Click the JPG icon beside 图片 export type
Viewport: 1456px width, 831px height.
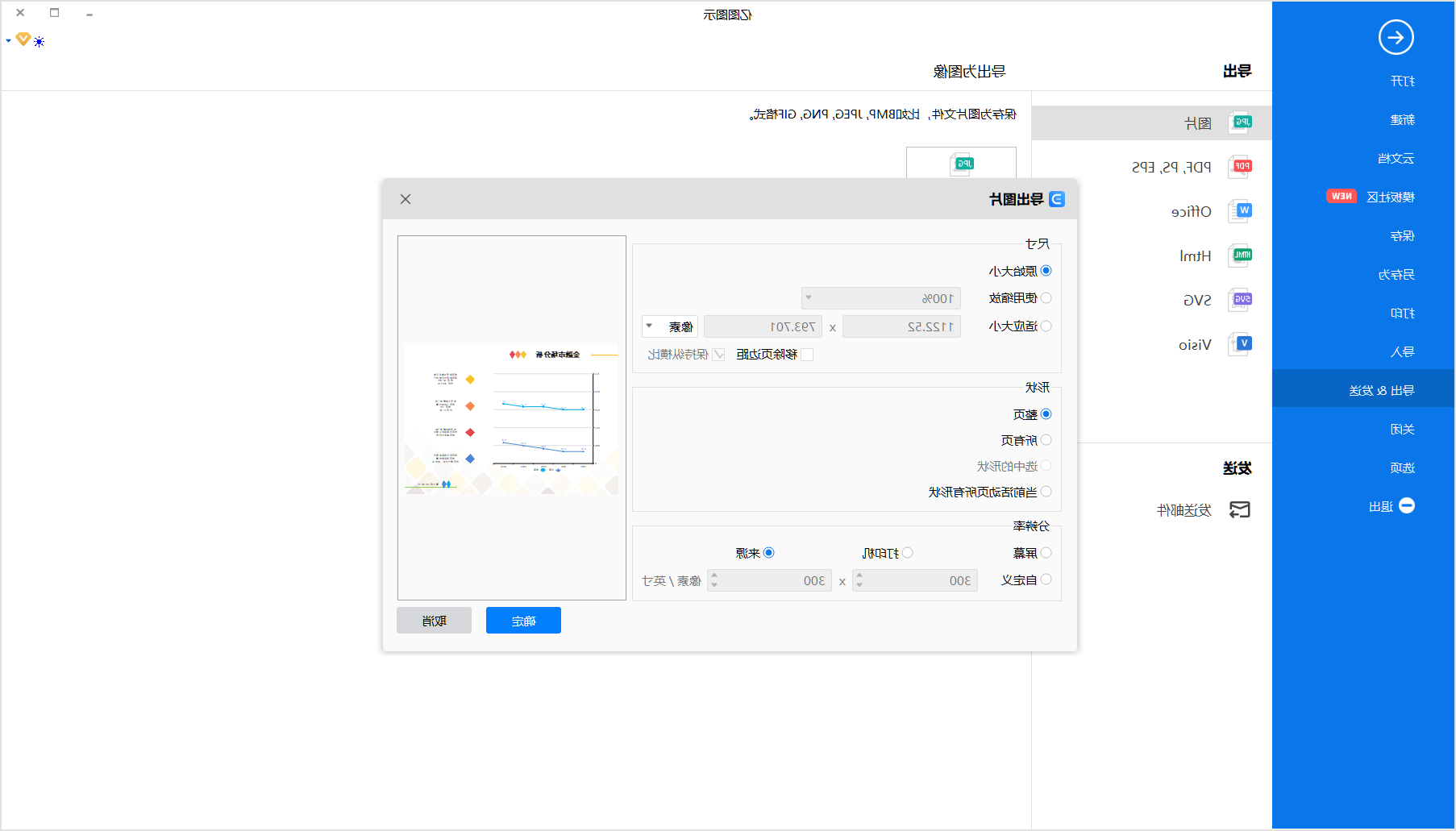(1240, 123)
